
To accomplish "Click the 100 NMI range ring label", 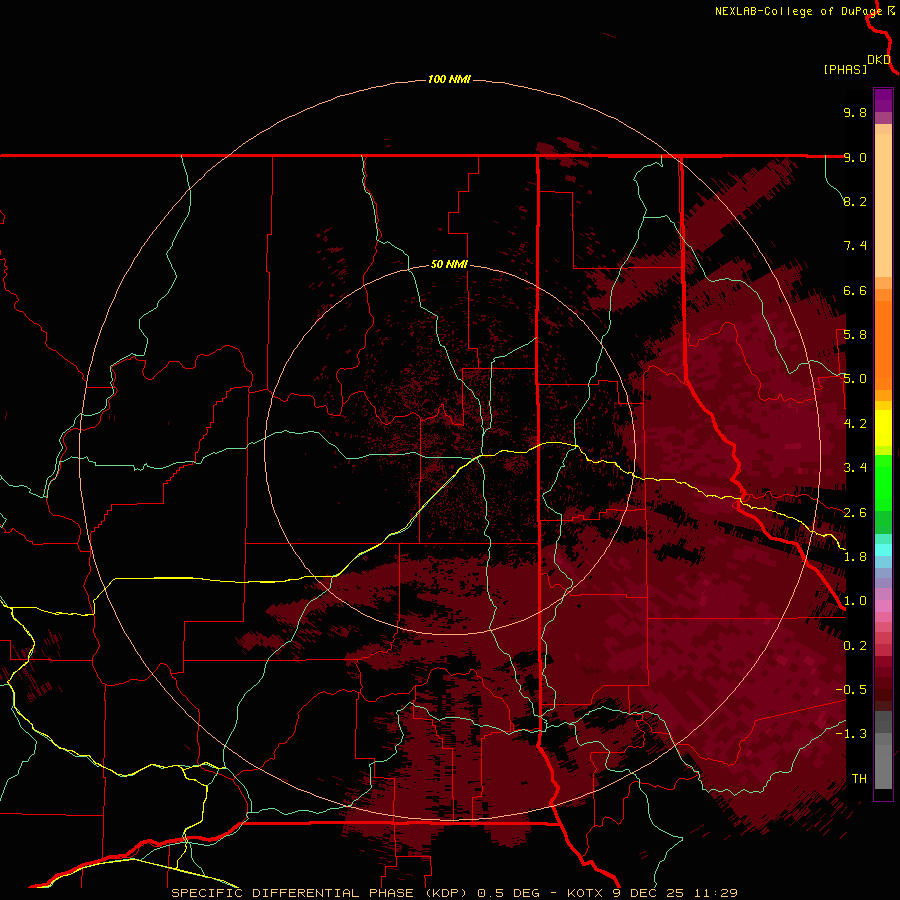I will 449,79.
